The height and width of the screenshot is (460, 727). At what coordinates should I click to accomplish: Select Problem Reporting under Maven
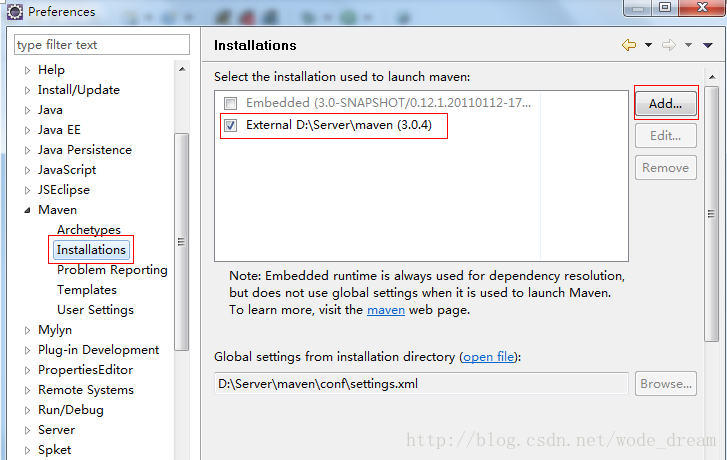[112, 270]
